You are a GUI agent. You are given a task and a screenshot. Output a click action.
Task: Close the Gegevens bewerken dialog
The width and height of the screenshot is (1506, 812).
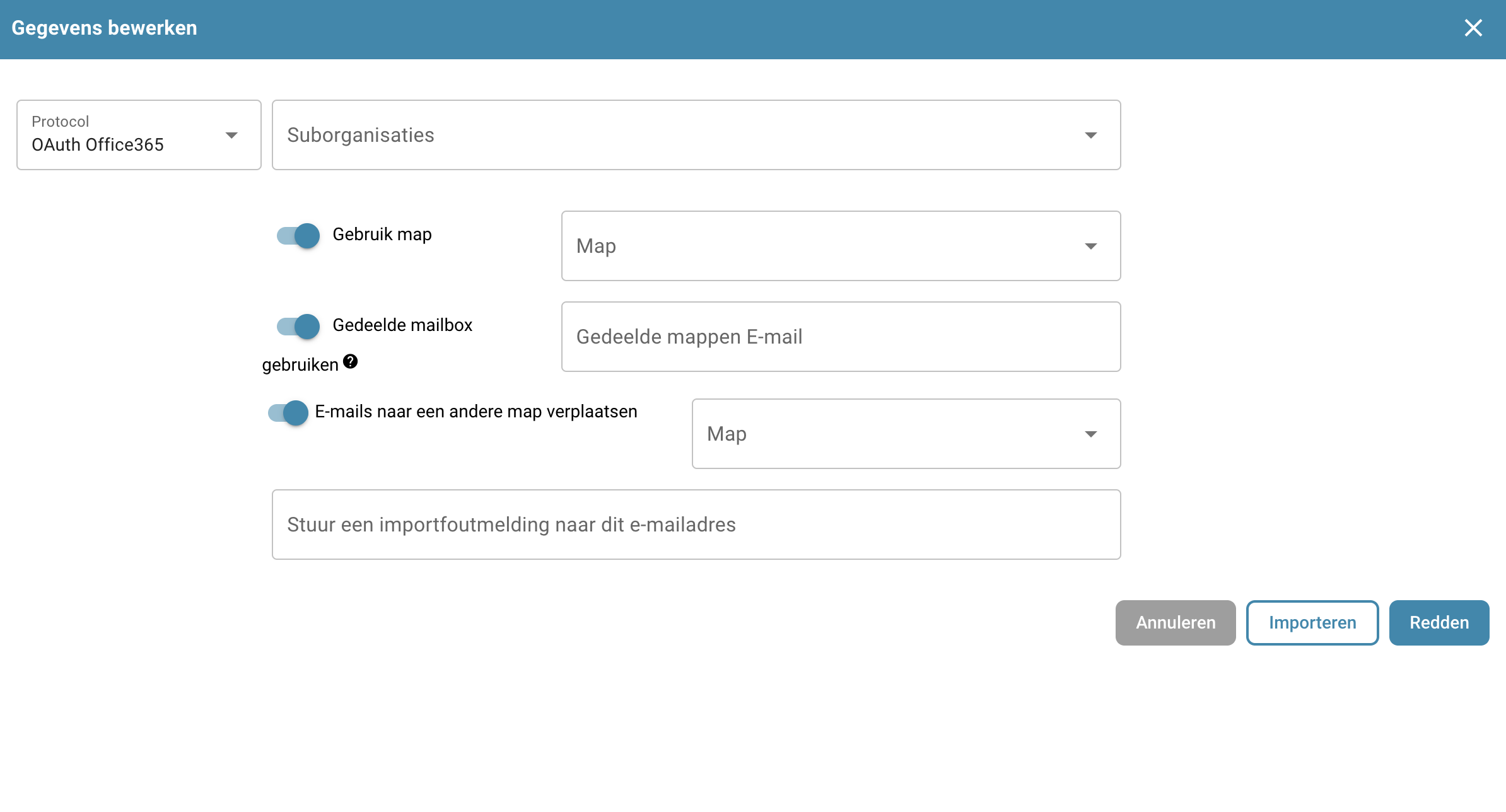pos(1473,28)
